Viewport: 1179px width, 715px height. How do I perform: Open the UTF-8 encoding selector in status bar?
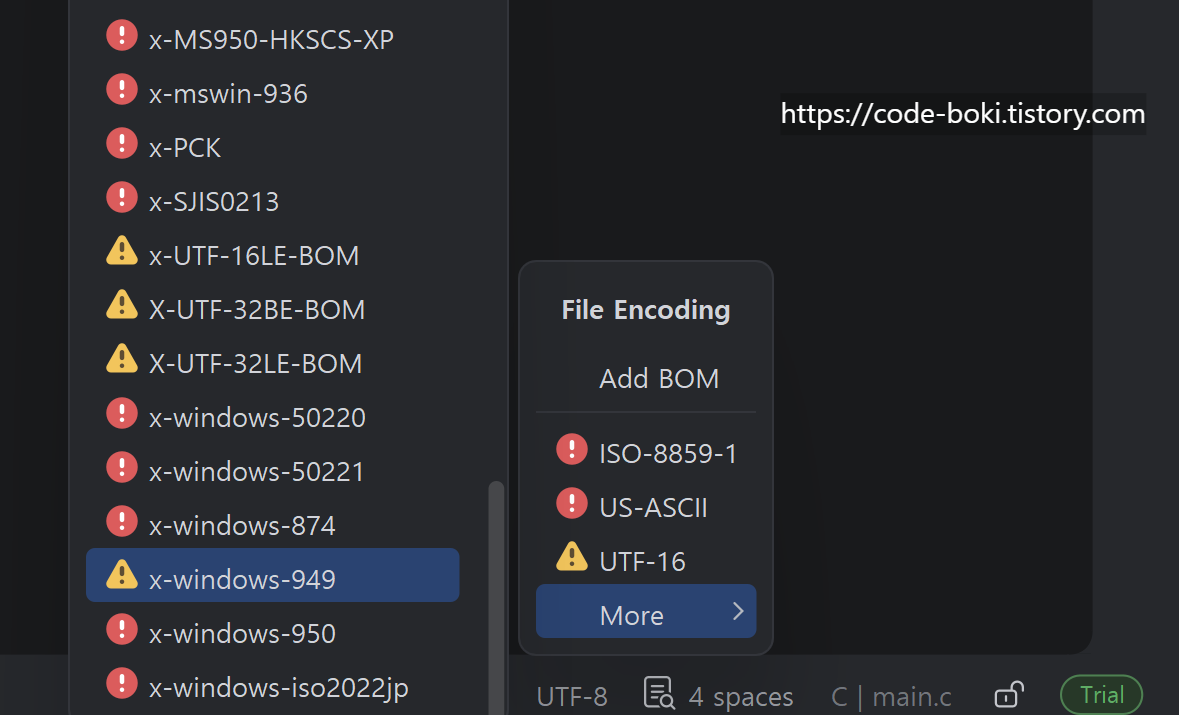571,697
